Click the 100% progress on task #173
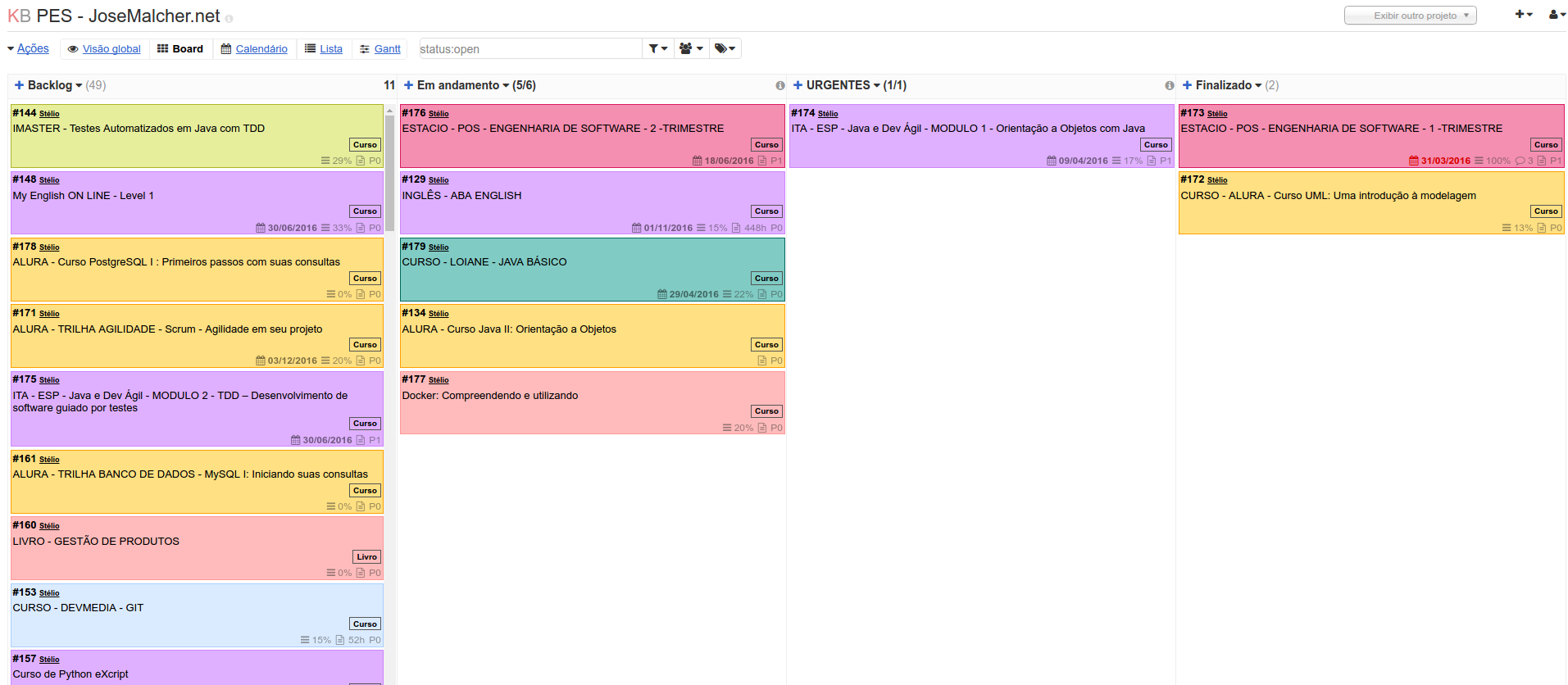 point(1498,161)
